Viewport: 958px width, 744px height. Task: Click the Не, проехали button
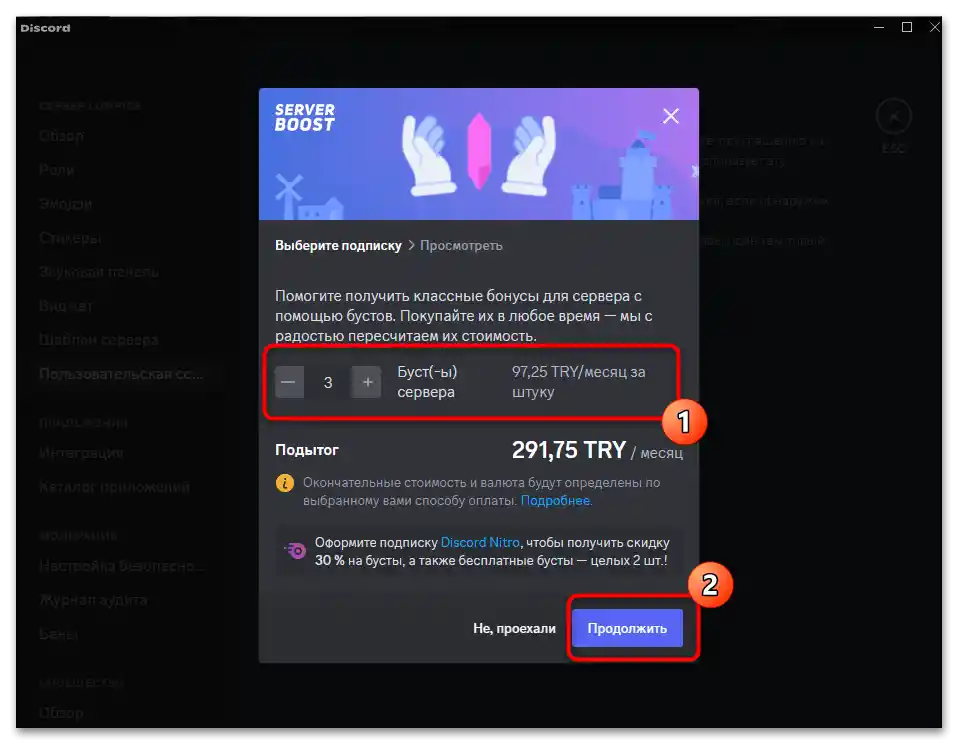point(514,628)
